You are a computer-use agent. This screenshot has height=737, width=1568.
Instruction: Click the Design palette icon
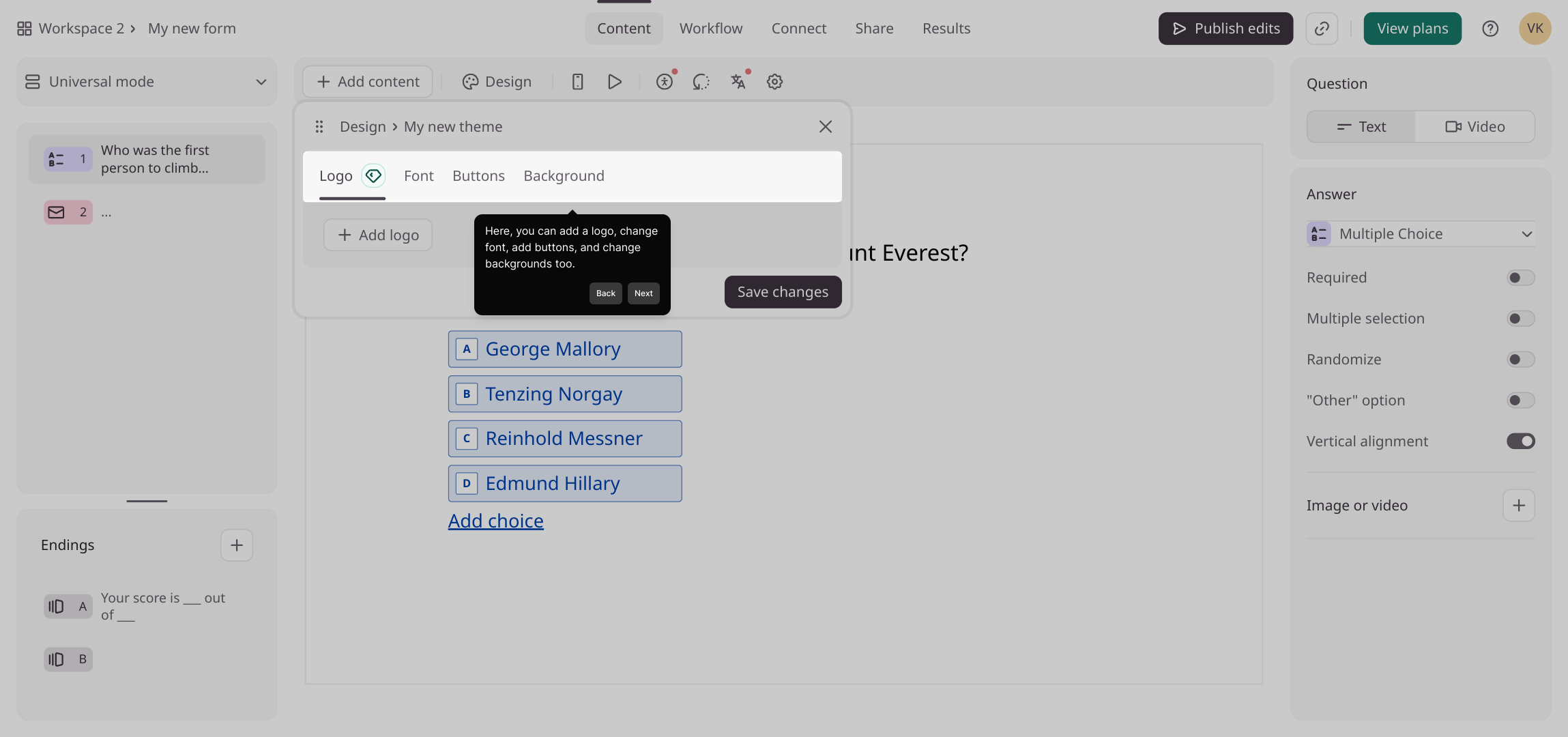tap(471, 82)
